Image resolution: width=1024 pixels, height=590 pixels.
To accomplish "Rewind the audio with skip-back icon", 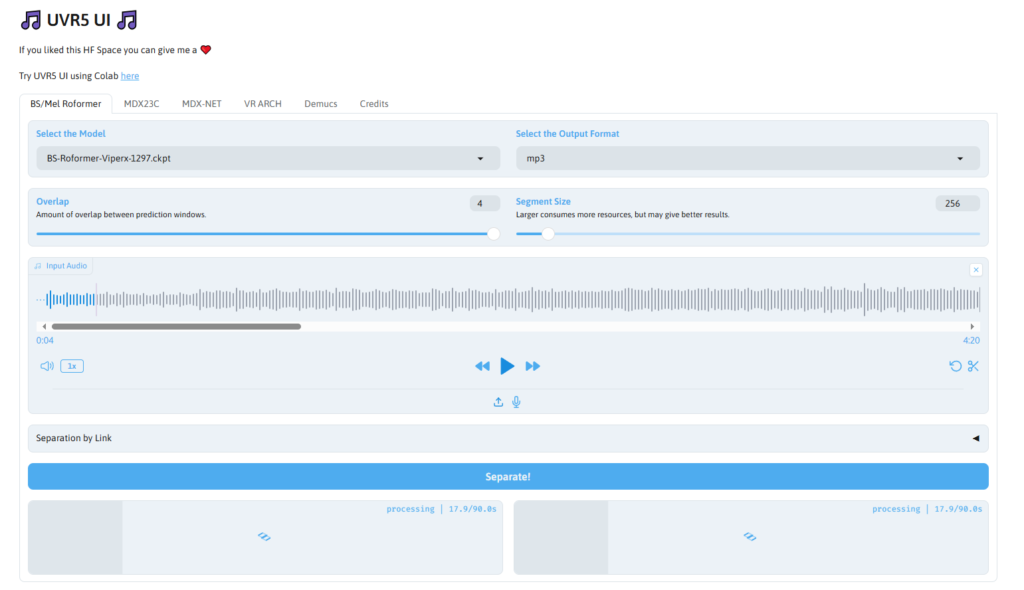I will (482, 366).
